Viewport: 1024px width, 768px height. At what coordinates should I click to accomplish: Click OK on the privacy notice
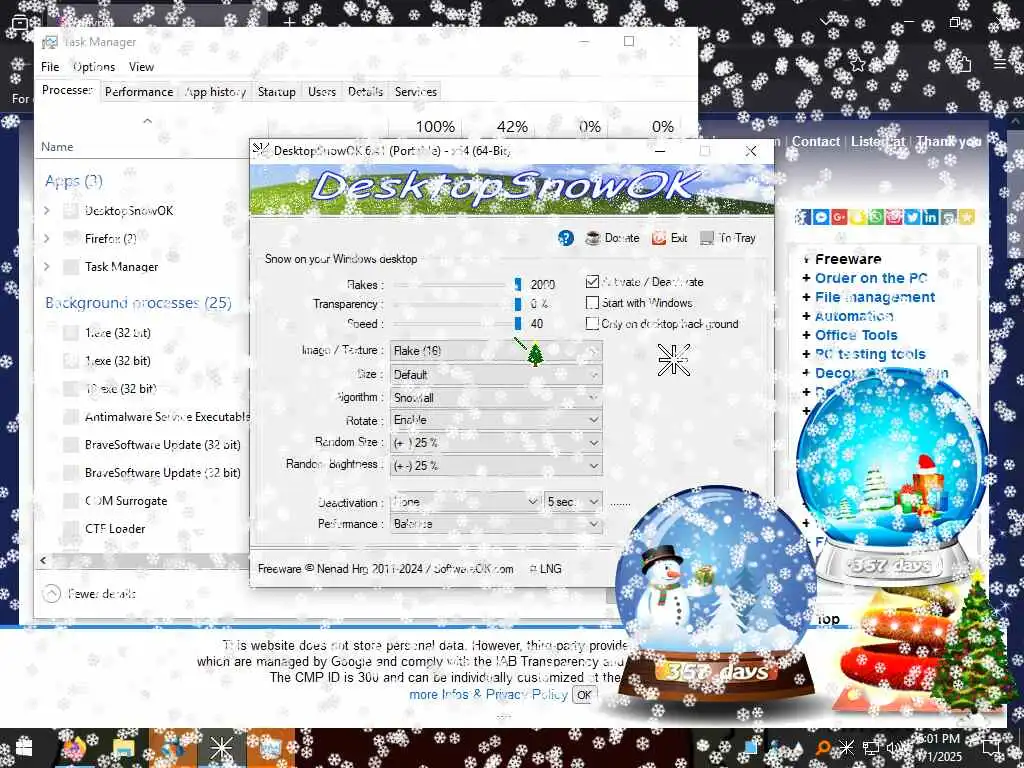point(584,695)
